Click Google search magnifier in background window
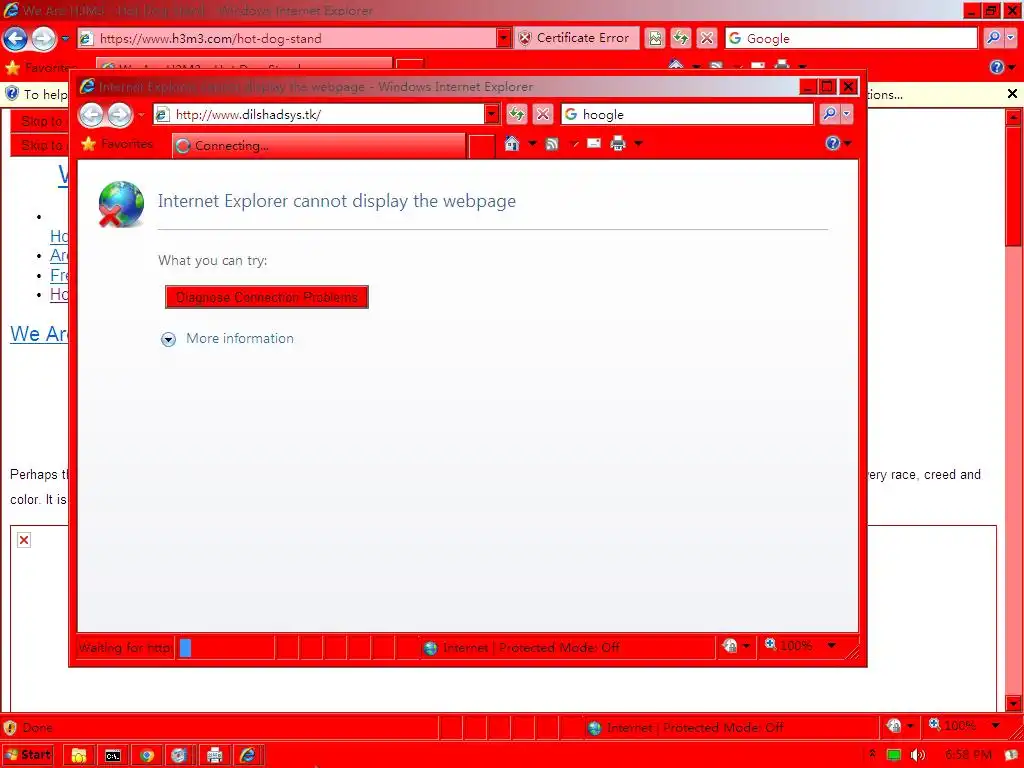The height and width of the screenshot is (768, 1024). [x=993, y=38]
